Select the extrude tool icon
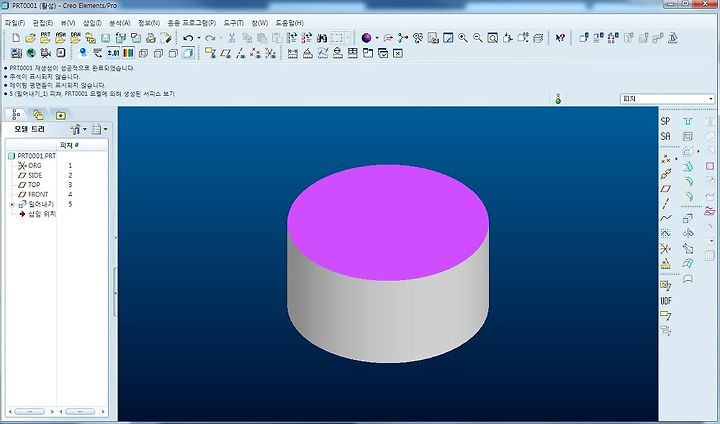The width and height of the screenshot is (720, 424). point(688,219)
